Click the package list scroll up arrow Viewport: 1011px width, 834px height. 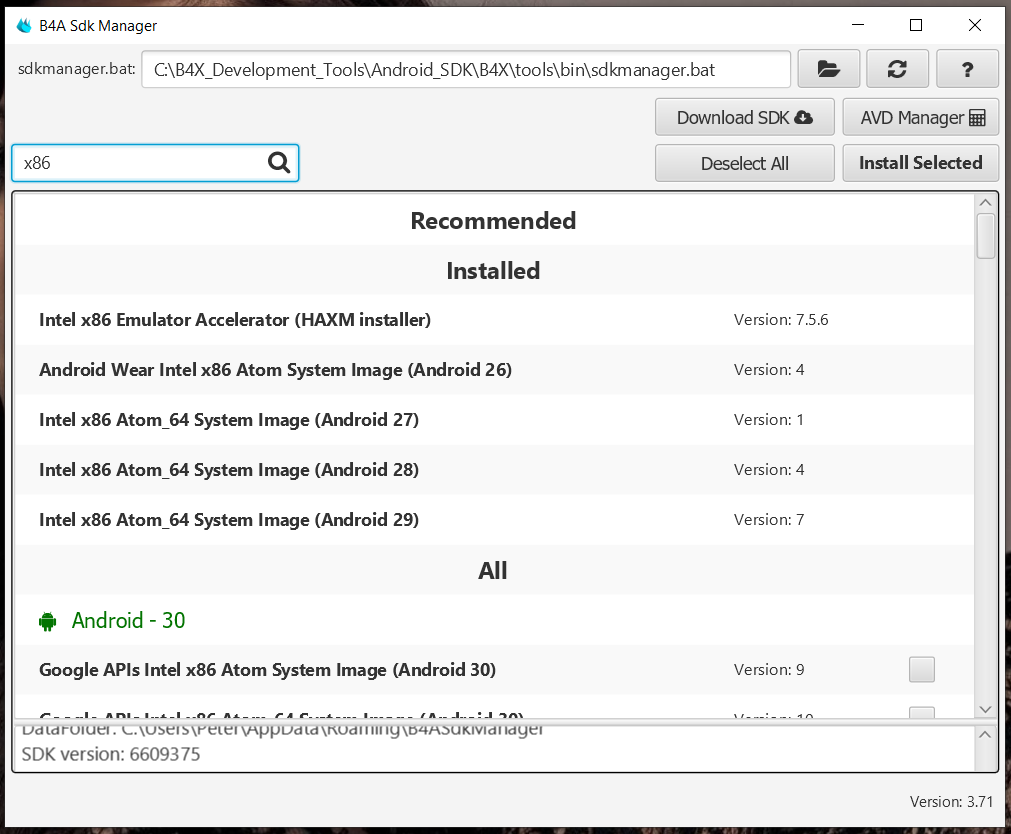click(985, 203)
